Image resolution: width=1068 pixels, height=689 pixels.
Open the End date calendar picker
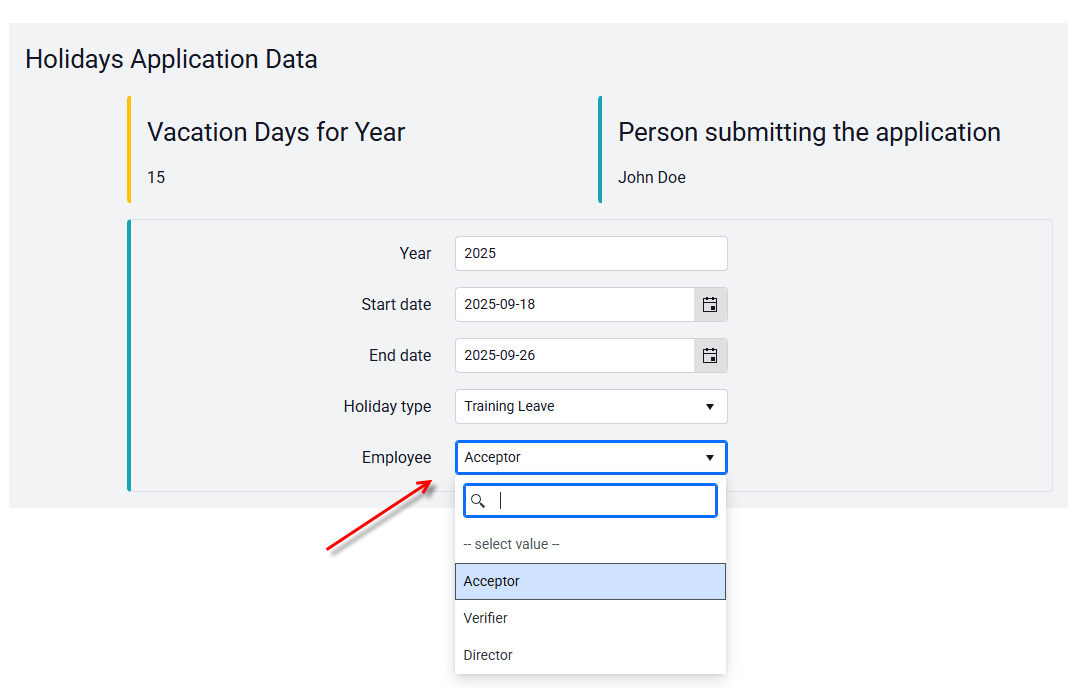(x=710, y=355)
